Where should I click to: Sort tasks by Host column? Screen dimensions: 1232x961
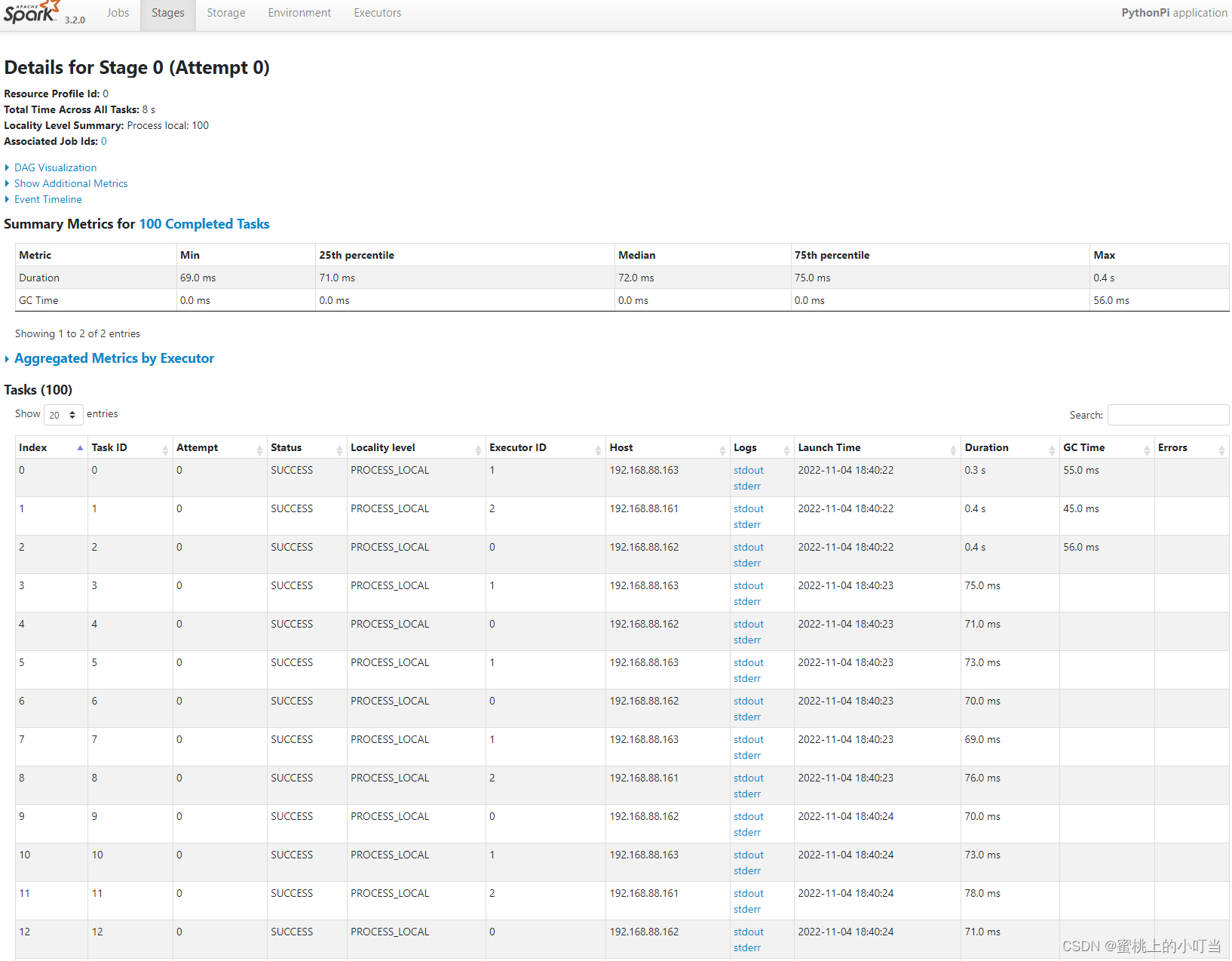[667, 447]
